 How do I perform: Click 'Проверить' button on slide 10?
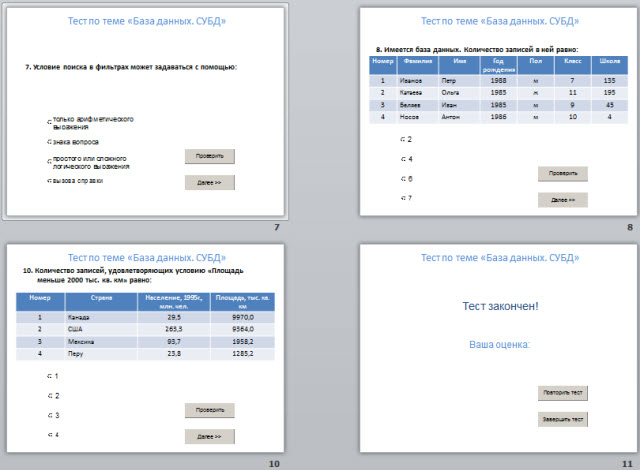pos(209,410)
